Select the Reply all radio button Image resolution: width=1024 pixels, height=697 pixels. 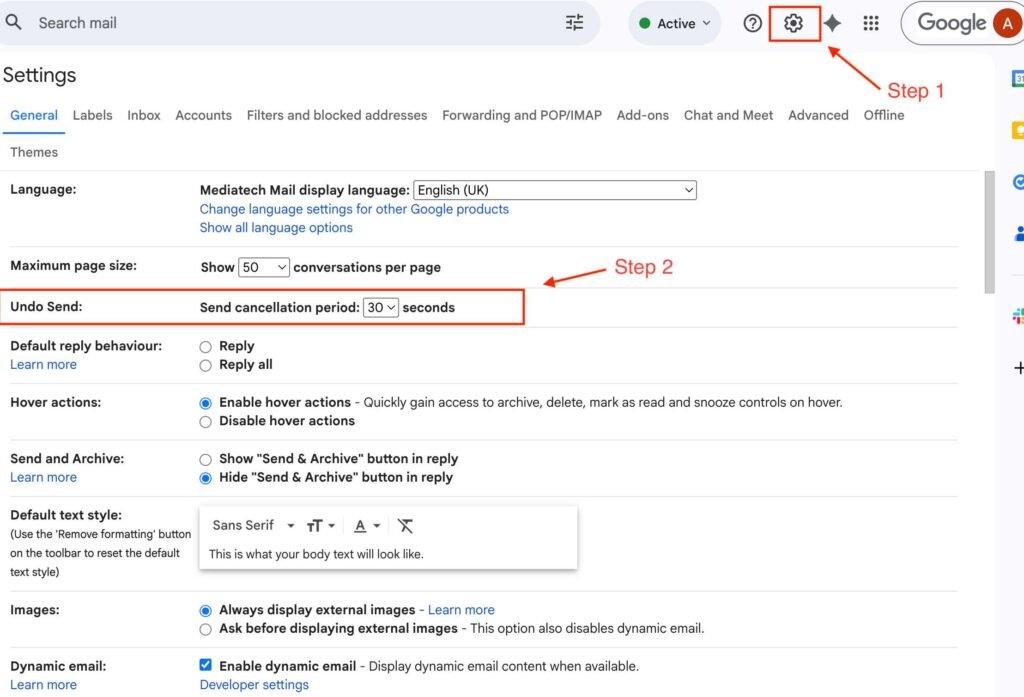pos(206,365)
